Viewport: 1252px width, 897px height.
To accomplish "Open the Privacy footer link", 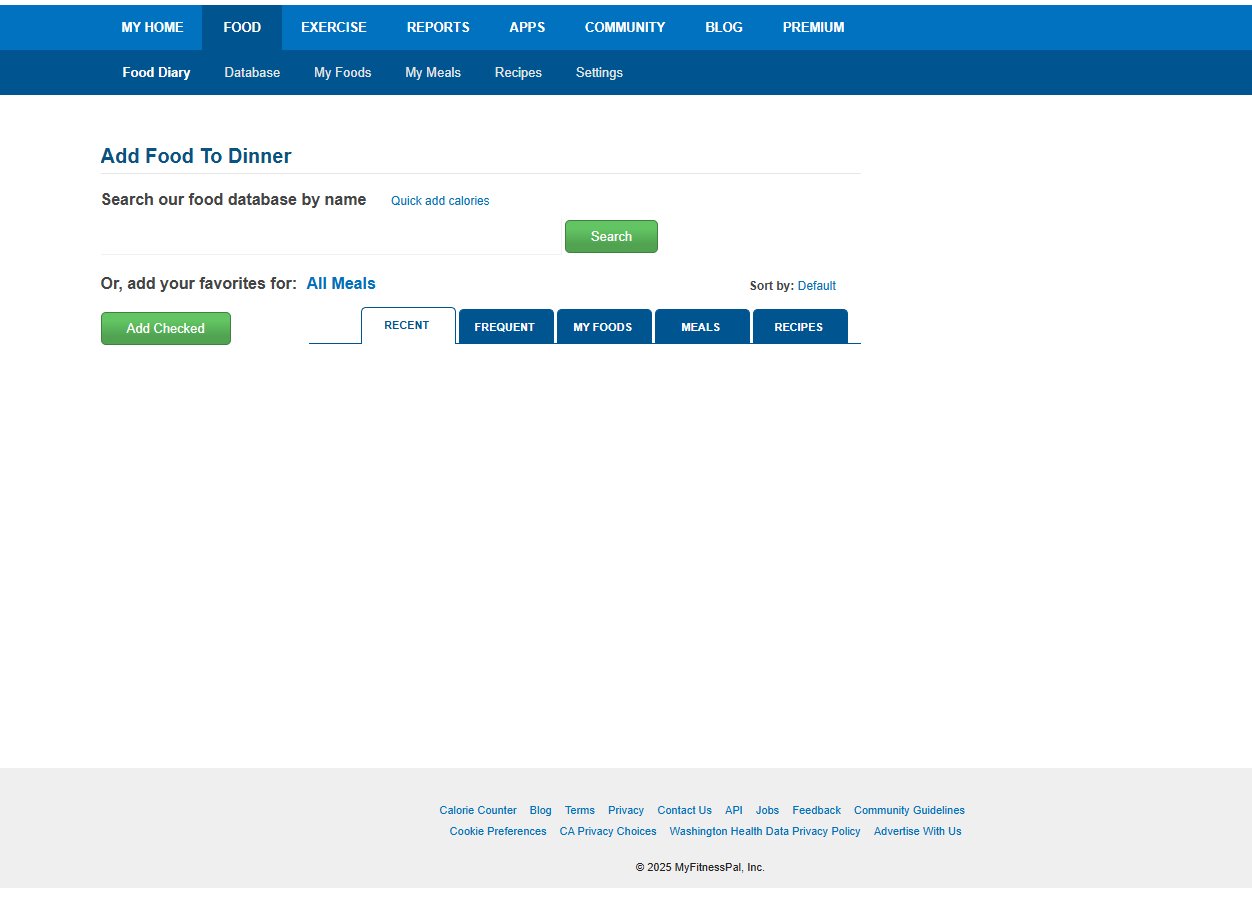I will pyautogui.click(x=626, y=810).
